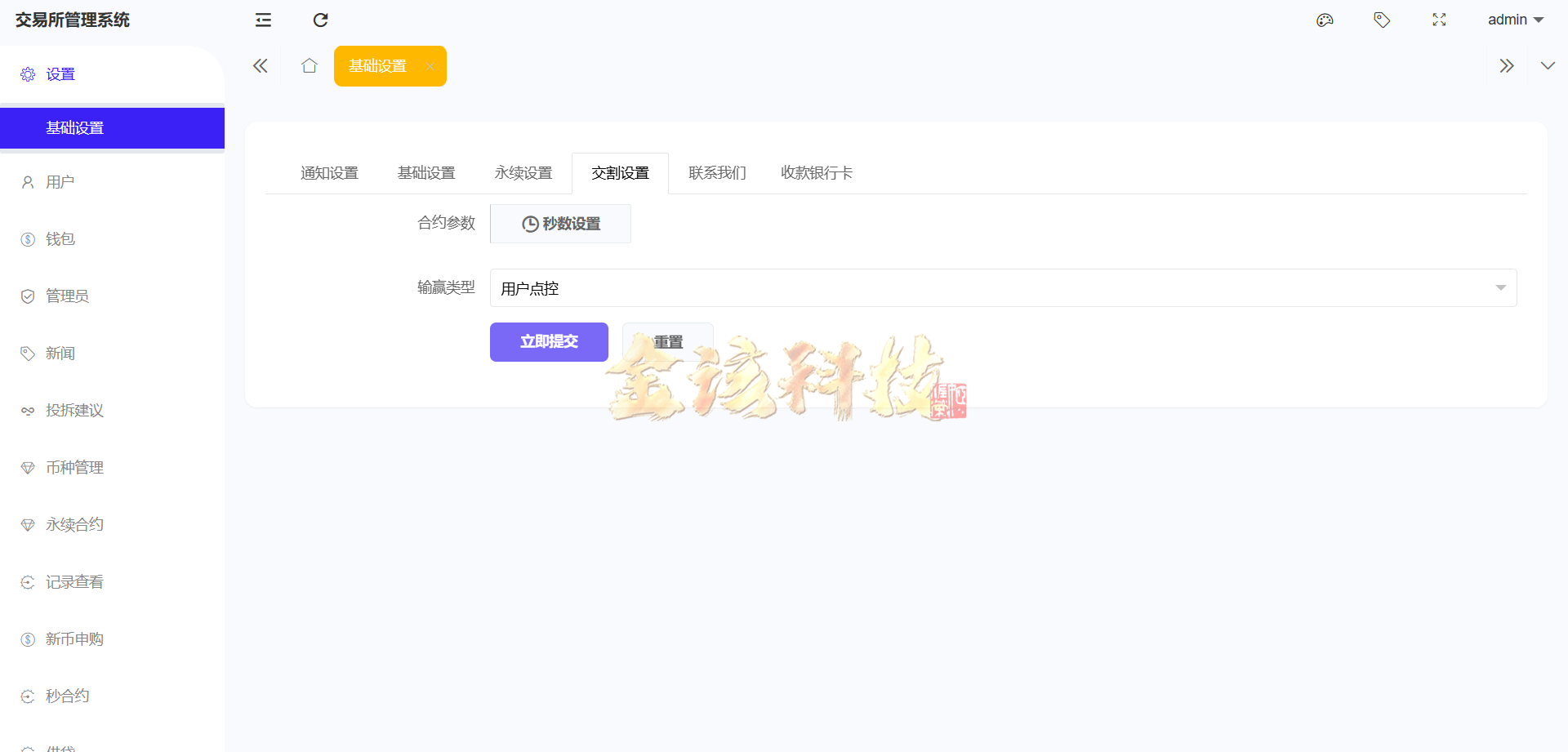Viewport: 1568px width, 752px height.
Task: Select the 新闻 news menu item
Action: point(60,353)
